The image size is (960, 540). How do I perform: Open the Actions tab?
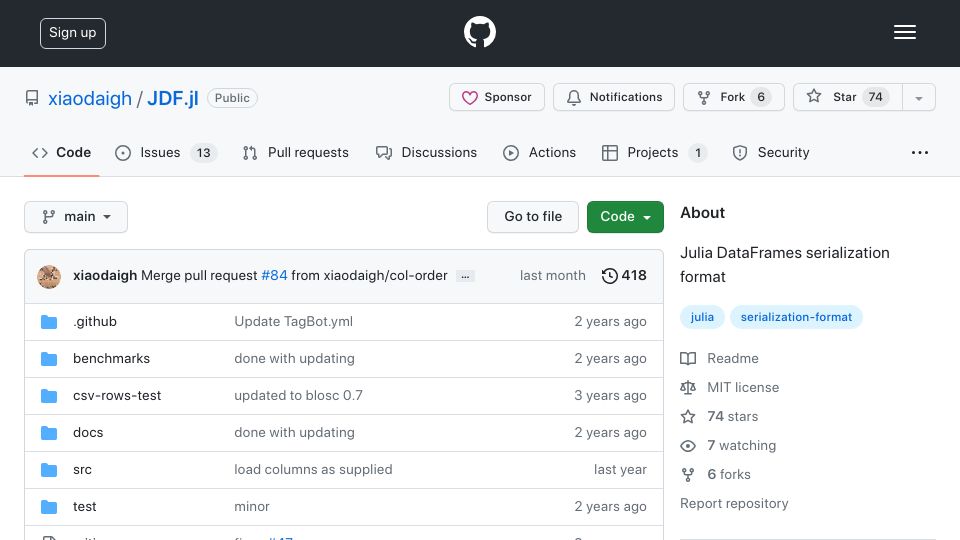click(539, 152)
